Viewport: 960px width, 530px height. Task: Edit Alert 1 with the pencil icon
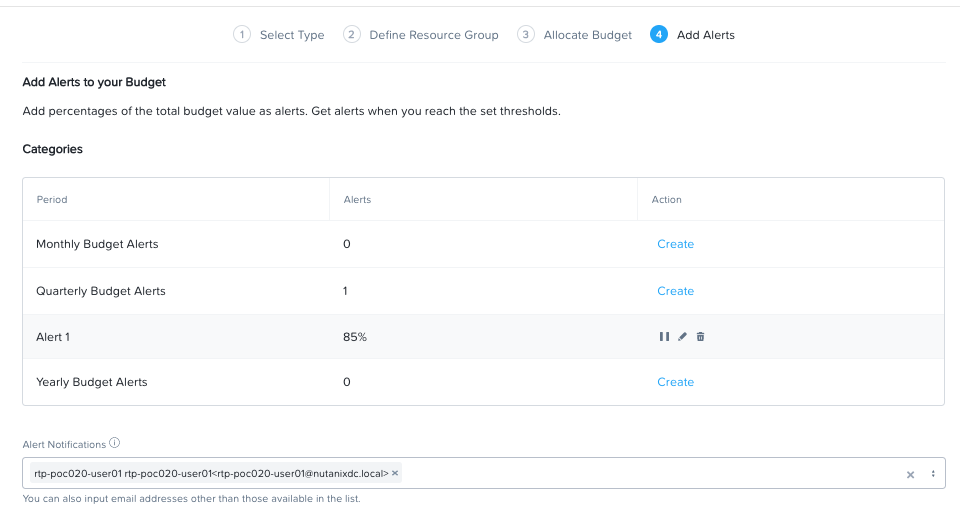click(682, 337)
